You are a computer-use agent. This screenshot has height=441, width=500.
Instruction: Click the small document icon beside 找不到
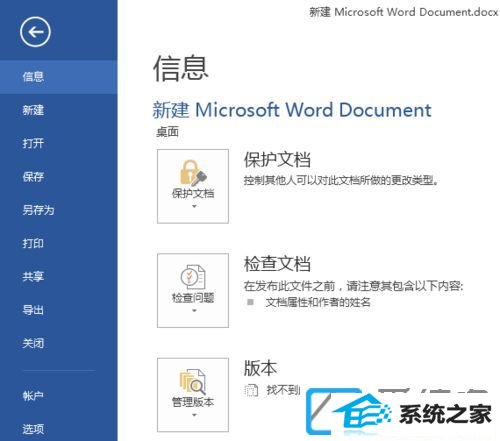pyautogui.click(x=251, y=390)
